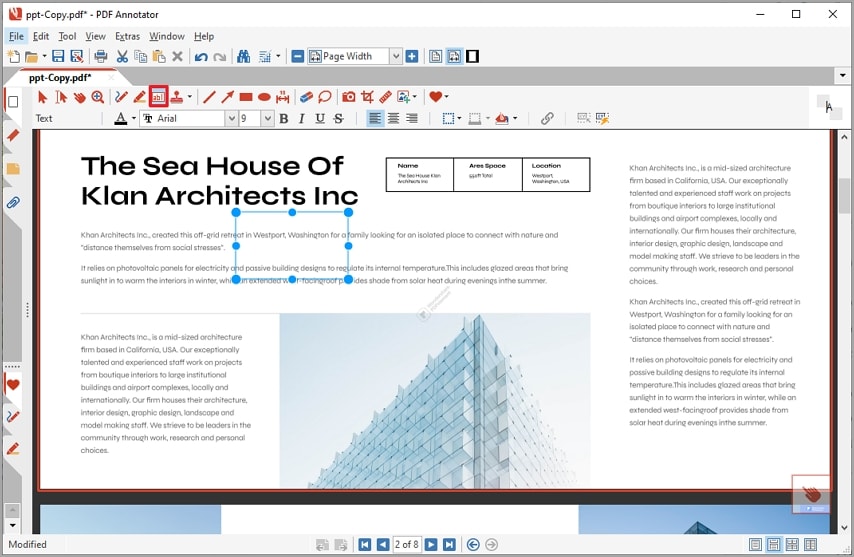Choose the Line drawing tool

pyautogui.click(x=209, y=97)
